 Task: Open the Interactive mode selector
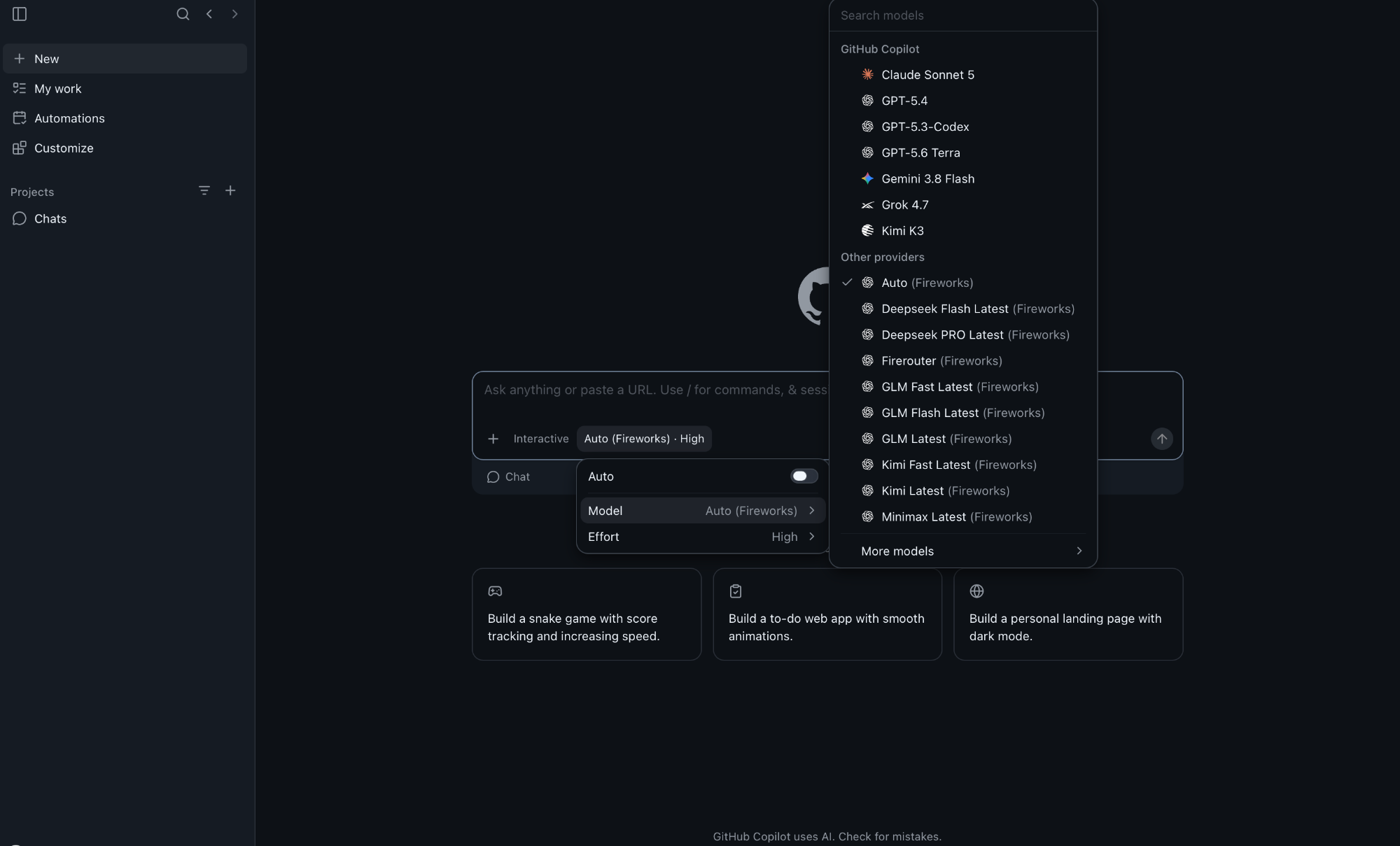[541, 439]
